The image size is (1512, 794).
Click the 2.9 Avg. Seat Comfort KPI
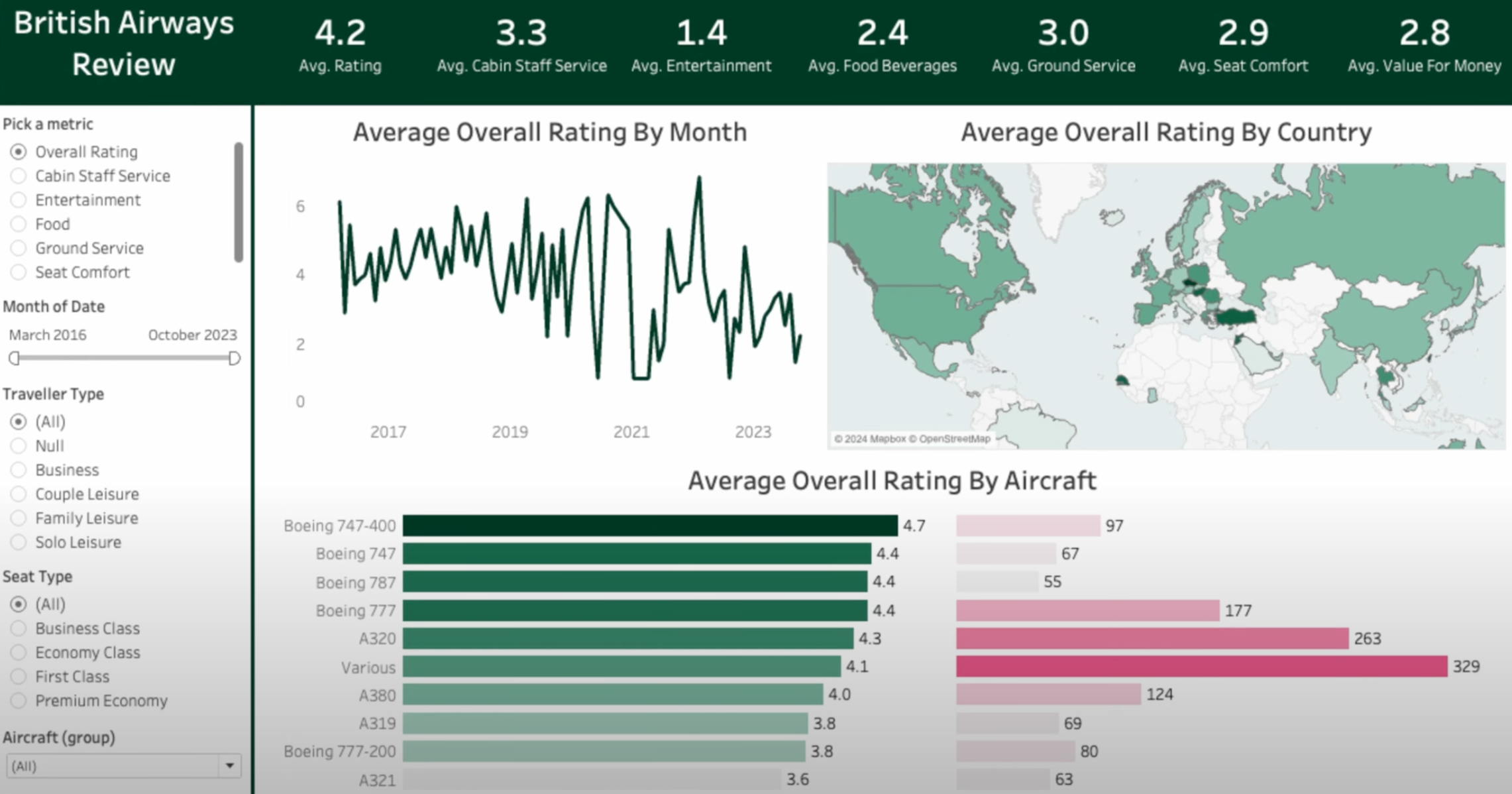(1243, 46)
